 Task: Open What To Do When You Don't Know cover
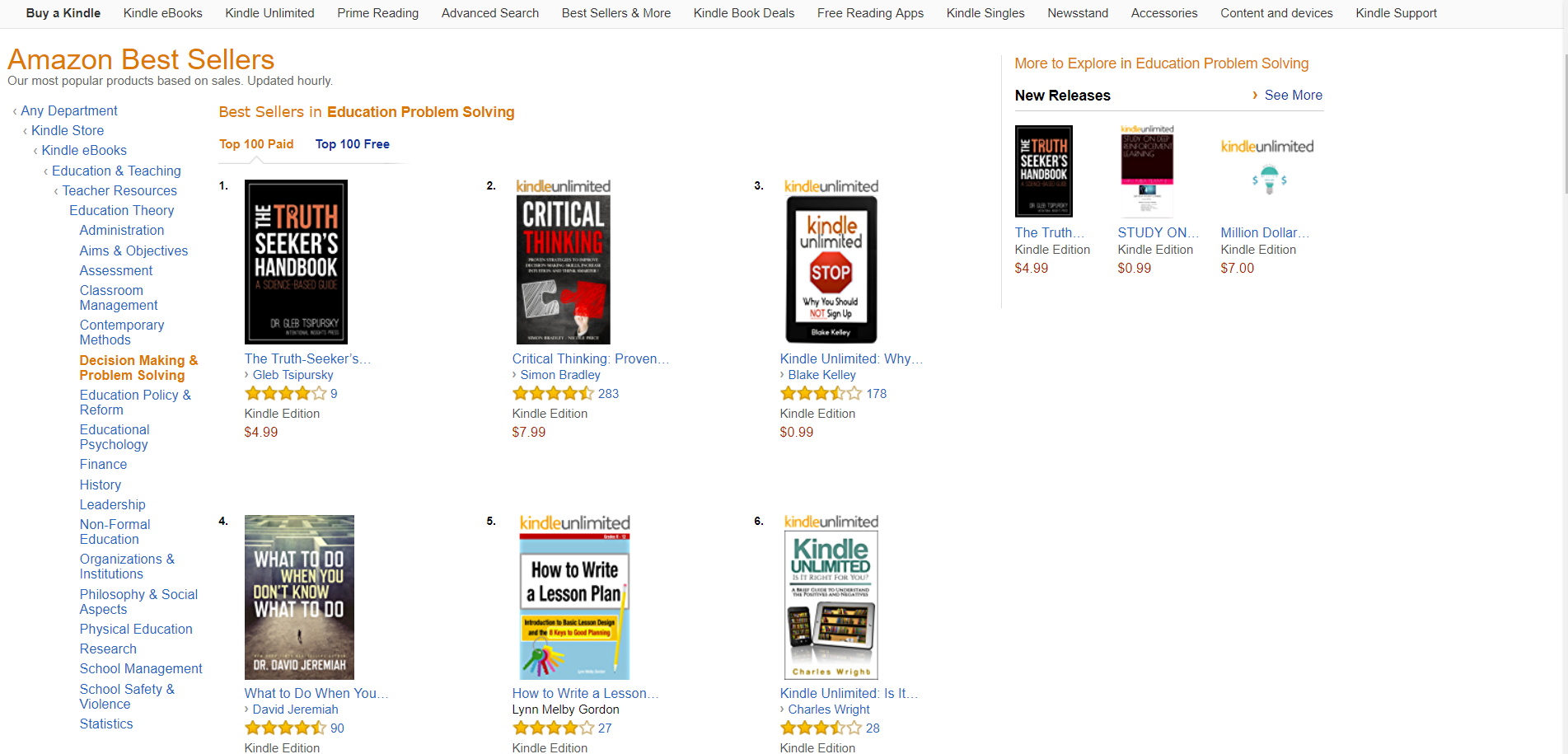click(x=299, y=597)
